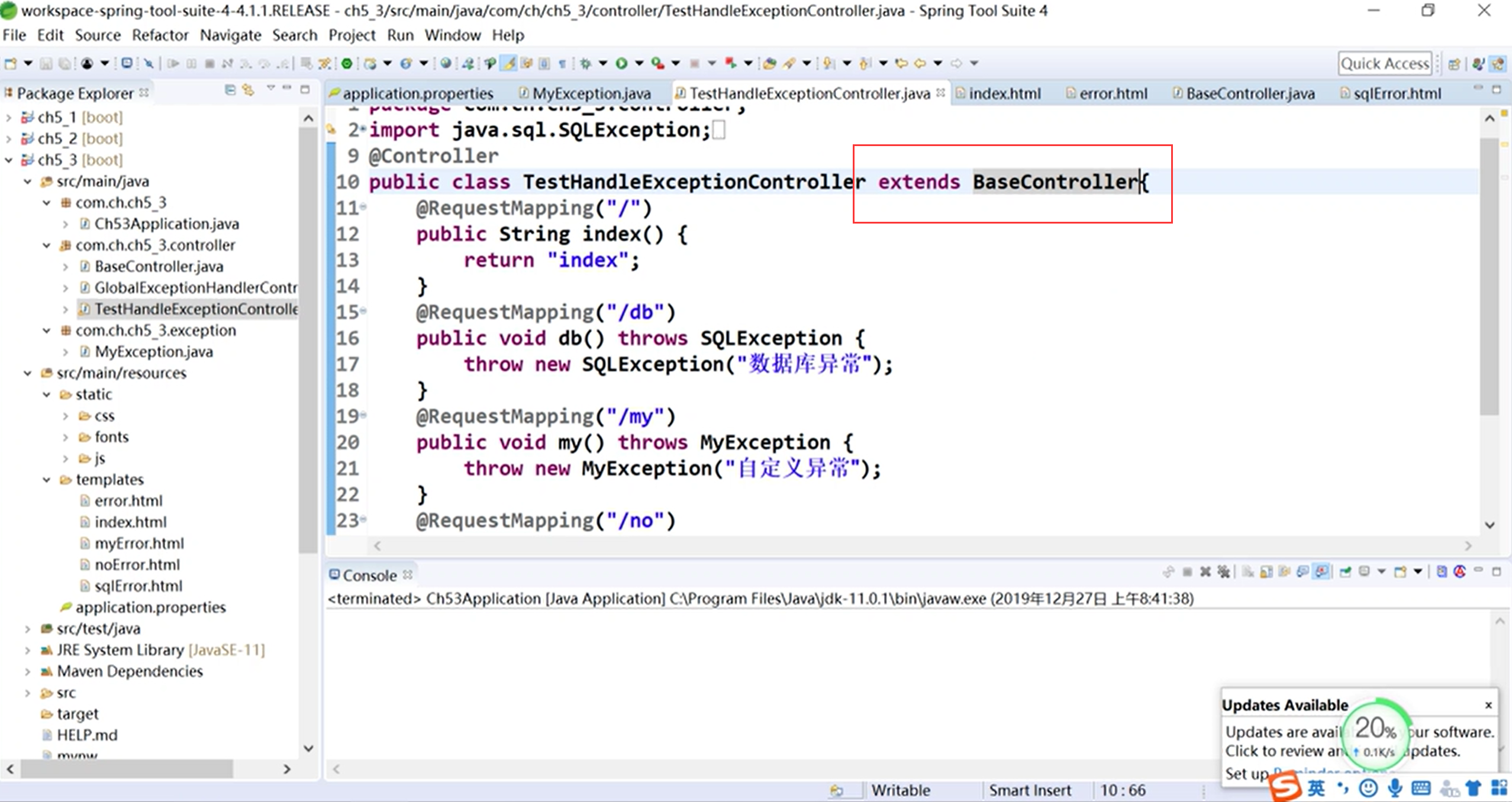The image size is (1512, 802).
Task: Click the New file toolbar icon
Action: pos(10,63)
